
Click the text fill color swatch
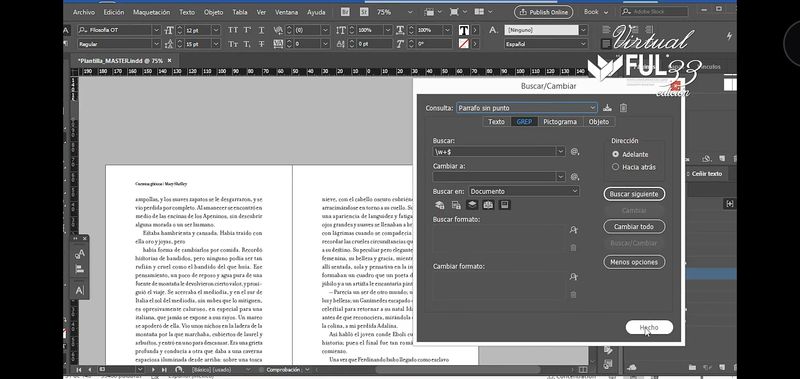point(463,30)
